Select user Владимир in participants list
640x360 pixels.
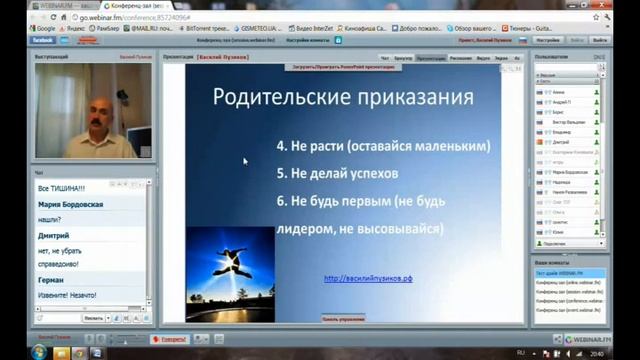click(x=567, y=132)
